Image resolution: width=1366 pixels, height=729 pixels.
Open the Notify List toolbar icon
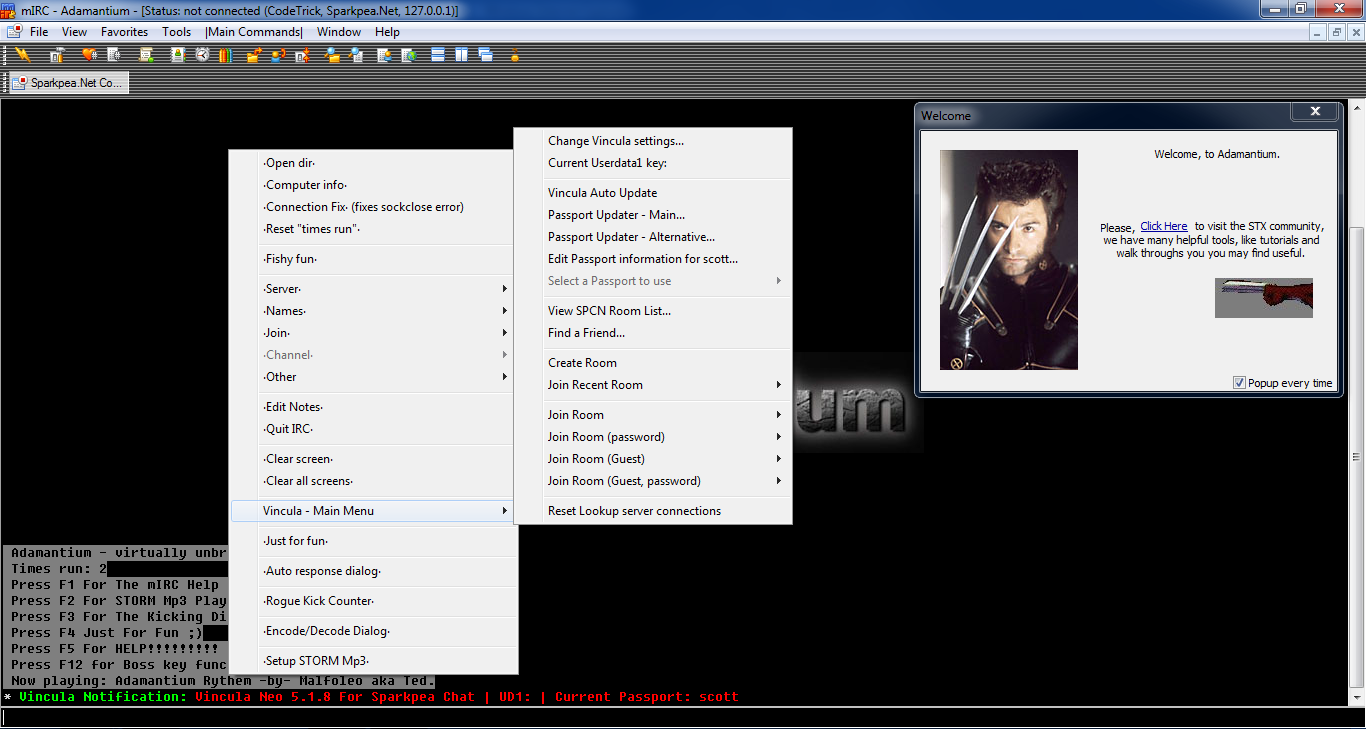[385, 55]
